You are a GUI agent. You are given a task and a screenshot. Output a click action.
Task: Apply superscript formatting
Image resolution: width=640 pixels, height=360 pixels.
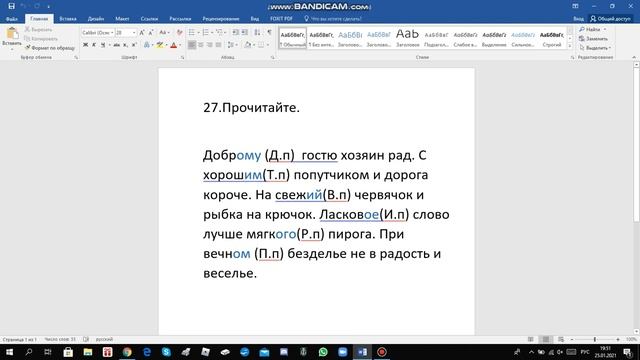pyautogui.click(x=134, y=45)
